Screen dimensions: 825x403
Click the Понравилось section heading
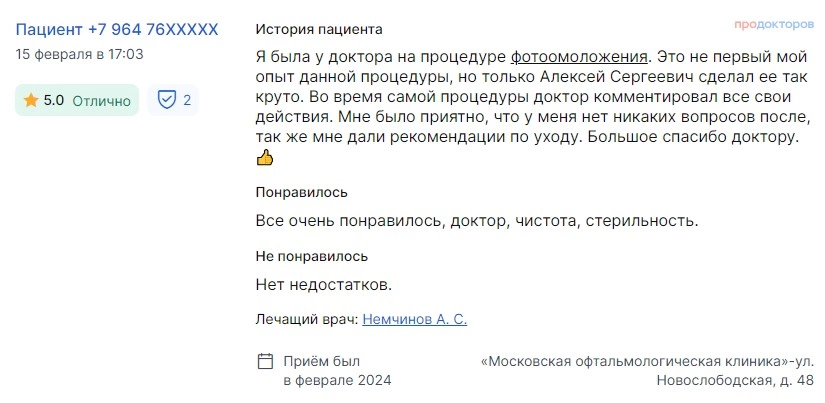301,193
